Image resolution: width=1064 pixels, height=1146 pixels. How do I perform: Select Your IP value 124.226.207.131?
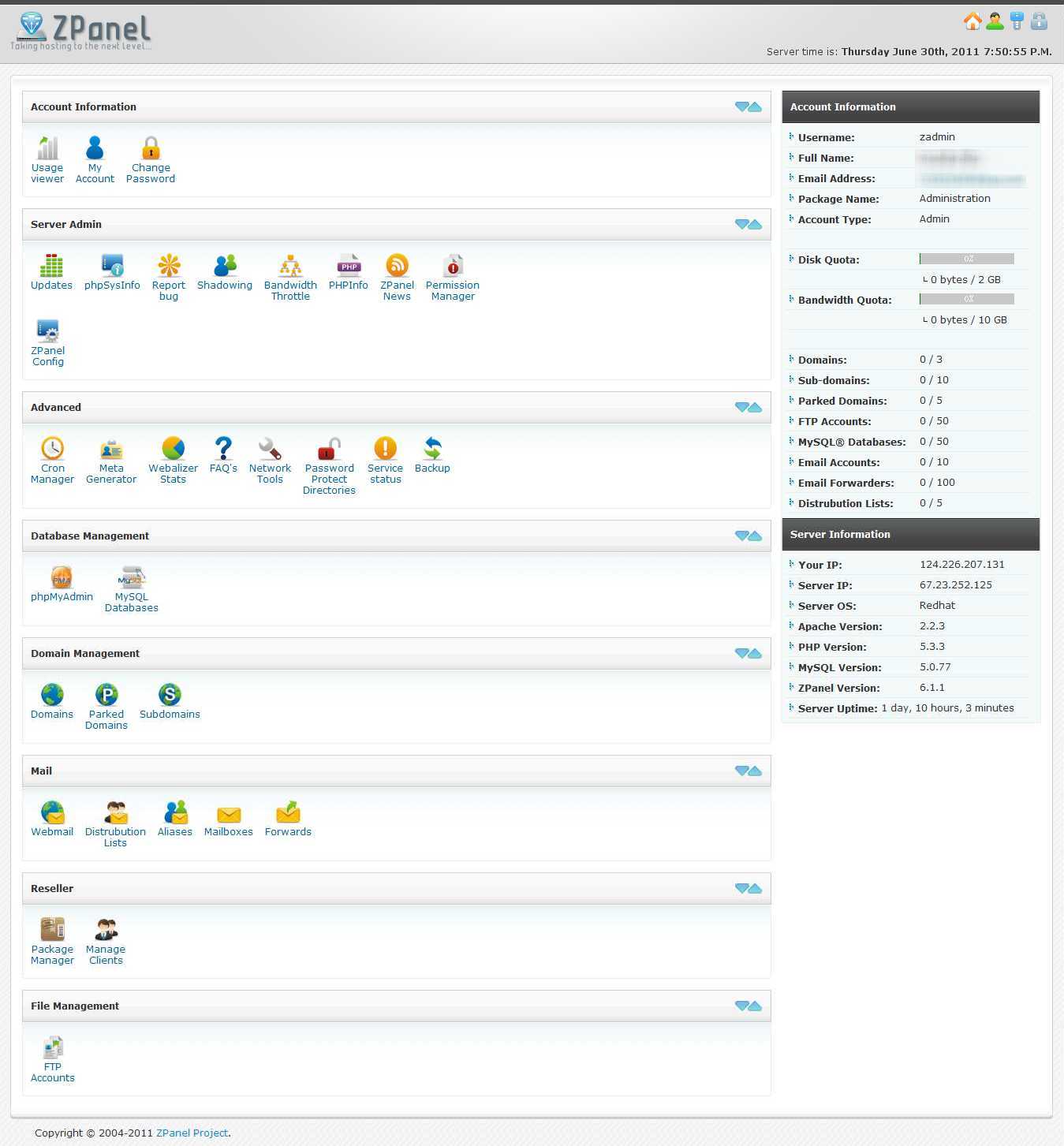pyautogui.click(x=962, y=564)
